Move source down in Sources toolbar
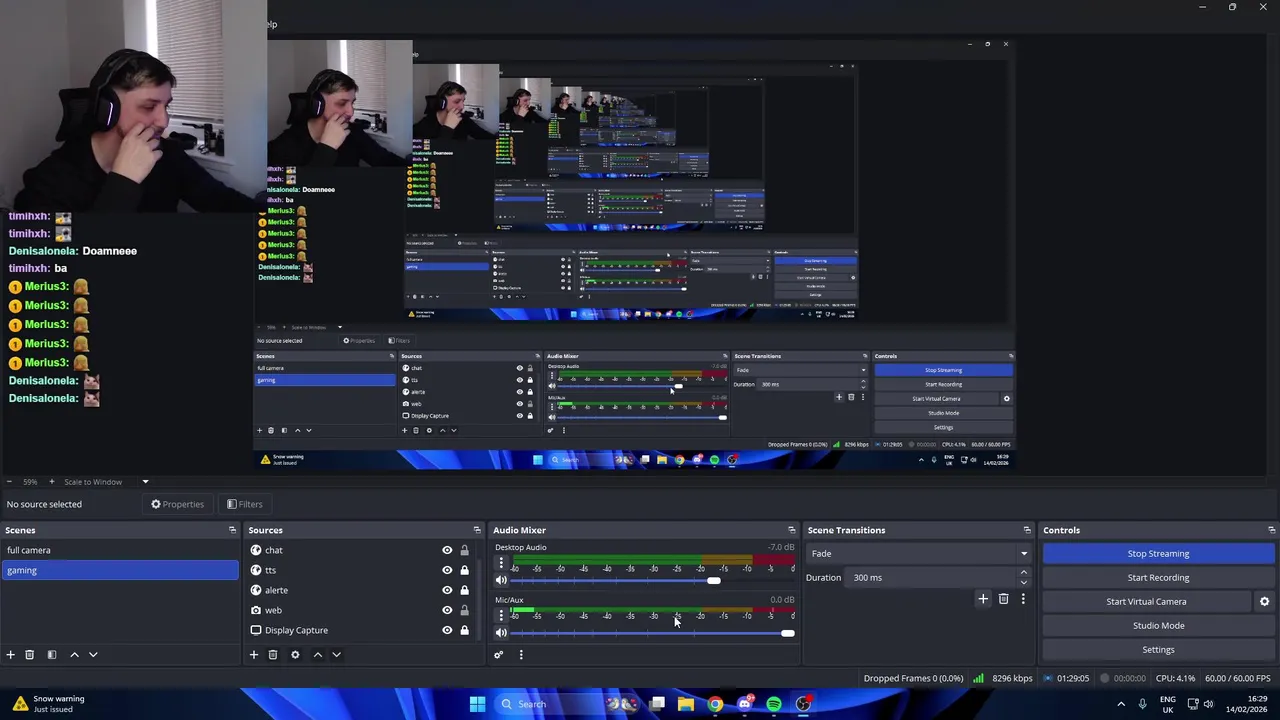Viewport: 1280px width, 720px height. click(336, 654)
